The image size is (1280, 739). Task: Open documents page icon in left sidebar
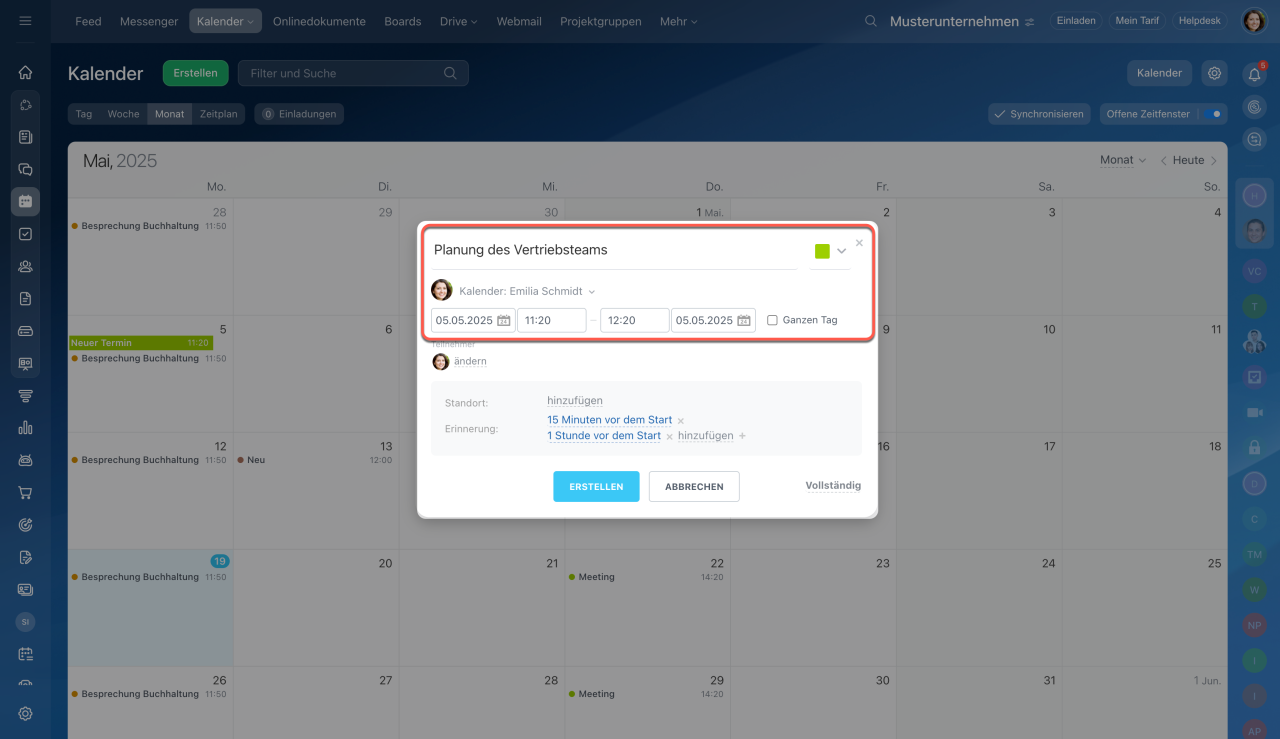point(25,298)
